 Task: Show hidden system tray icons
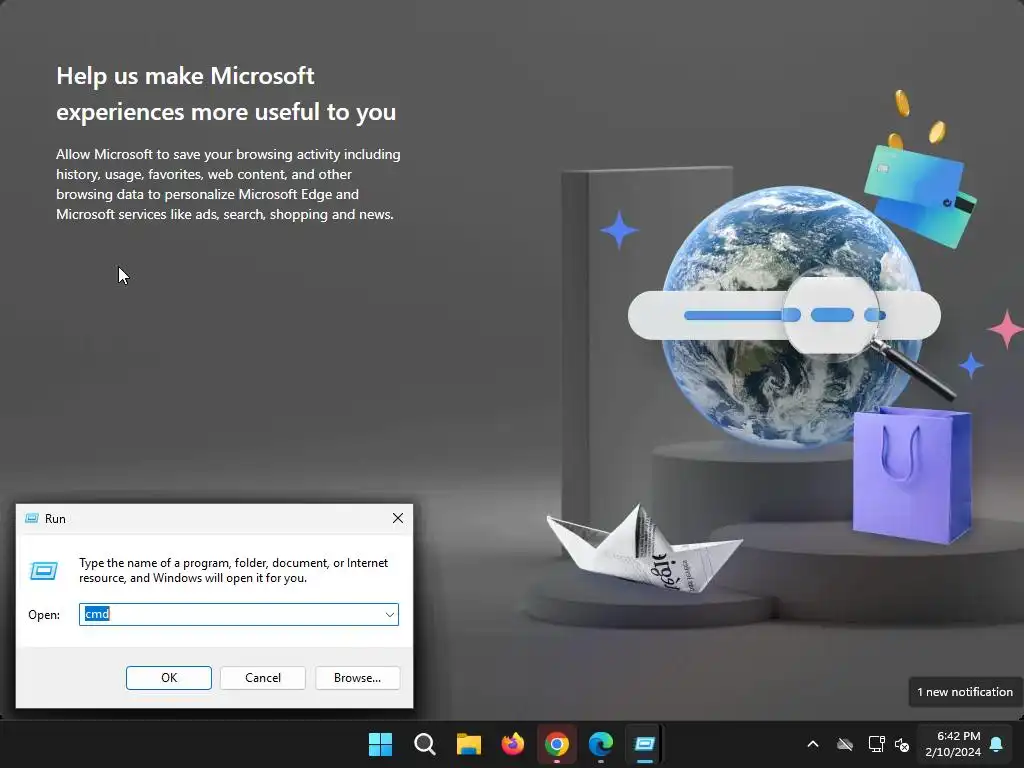coord(813,744)
